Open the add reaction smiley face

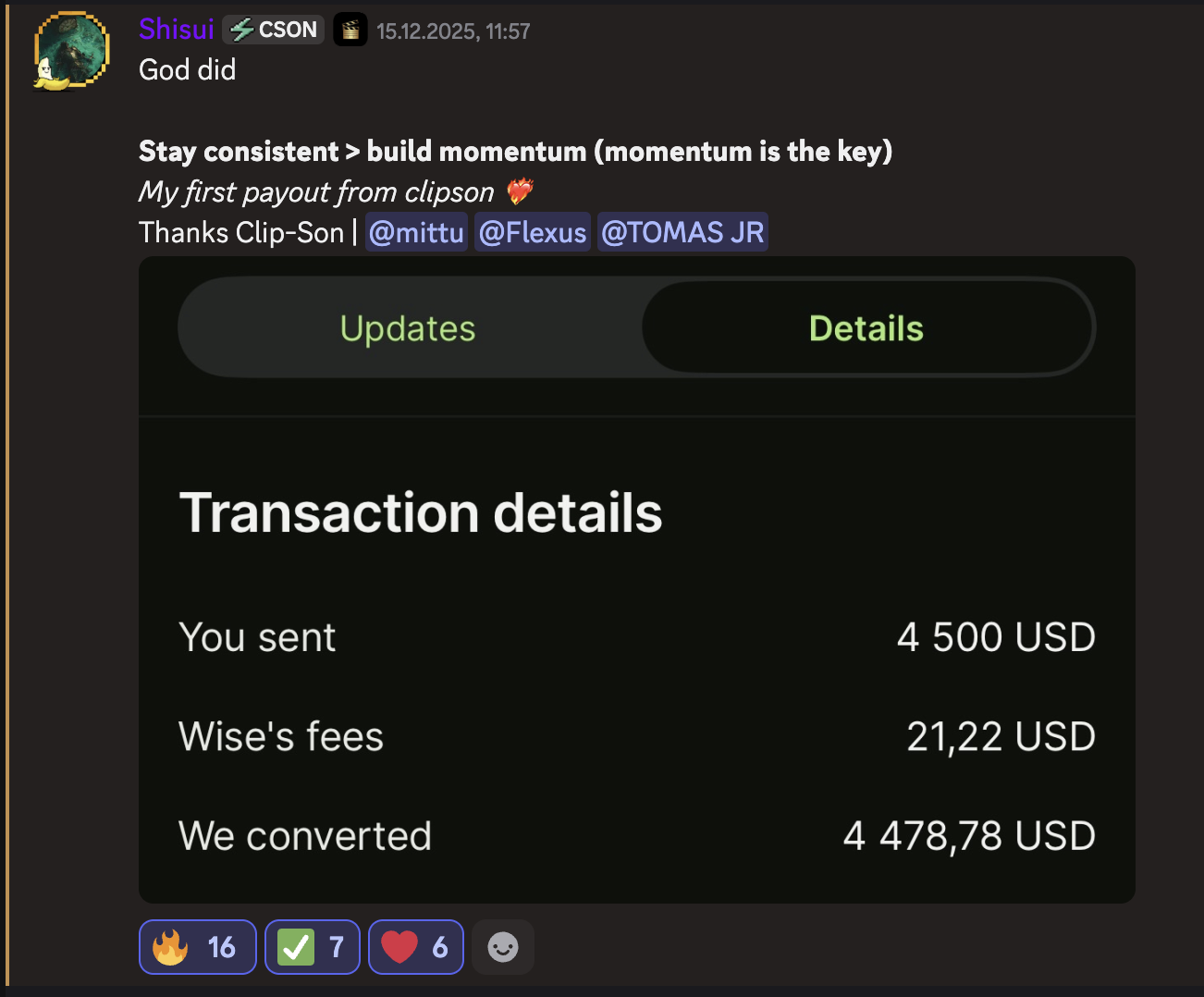(x=502, y=946)
